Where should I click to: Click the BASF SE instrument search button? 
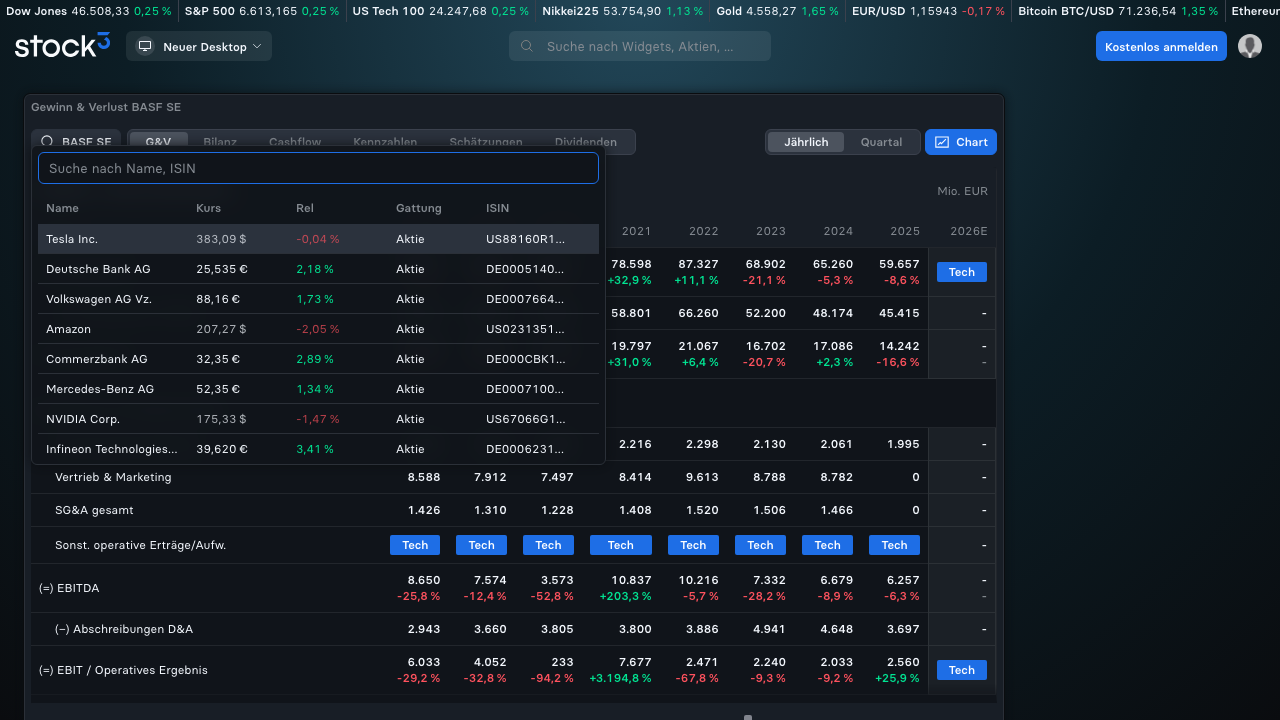77,142
